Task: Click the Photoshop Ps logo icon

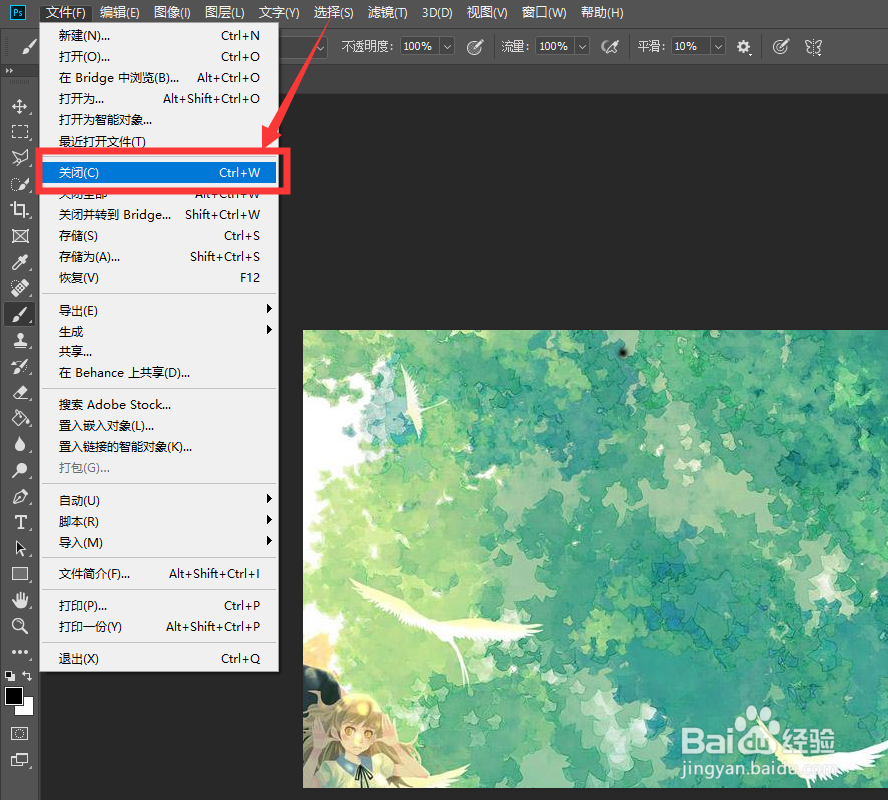Action: [18, 12]
